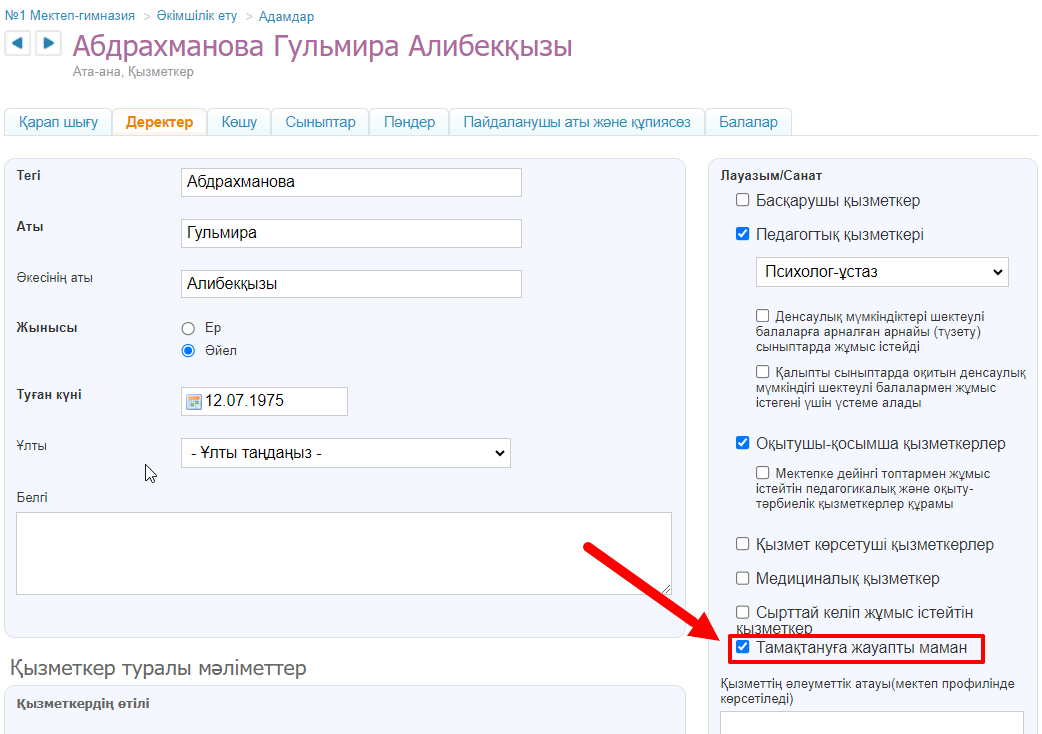This screenshot has height=734, width=1042.
Task: Open Пайдаланушы аты және құпиясөз tab
Action: coord(577,122)
